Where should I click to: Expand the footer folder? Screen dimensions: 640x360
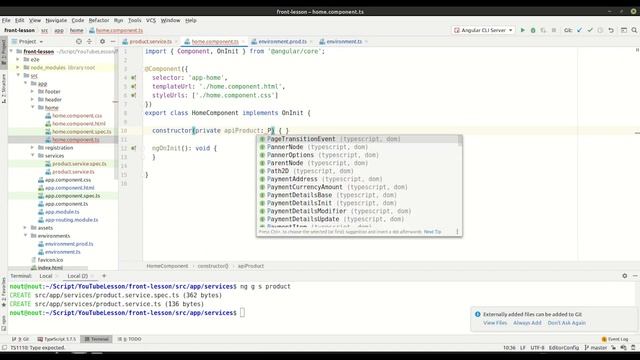point(33,91)
